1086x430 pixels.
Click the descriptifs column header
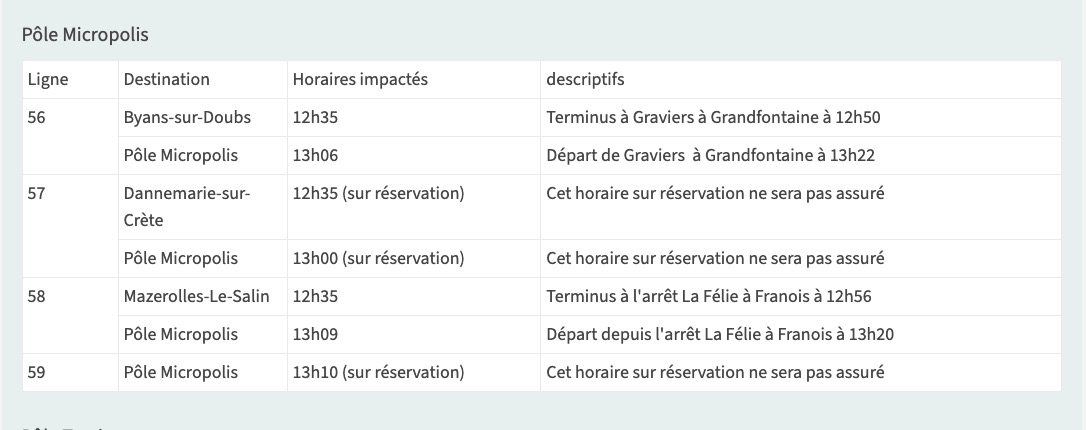pos(585,80)
